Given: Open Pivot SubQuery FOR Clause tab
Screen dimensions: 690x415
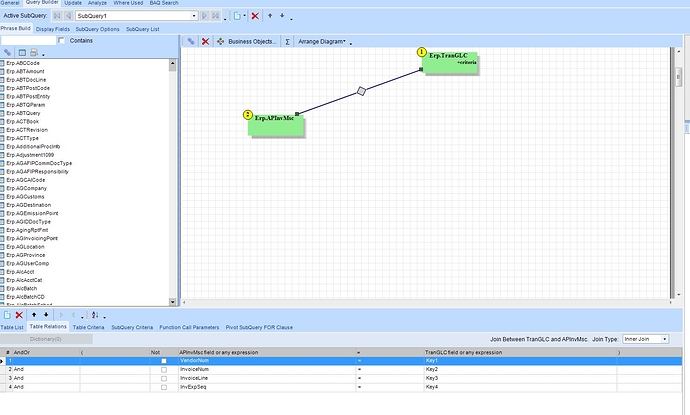Looking at the screenshot, I should coord(259,327).
